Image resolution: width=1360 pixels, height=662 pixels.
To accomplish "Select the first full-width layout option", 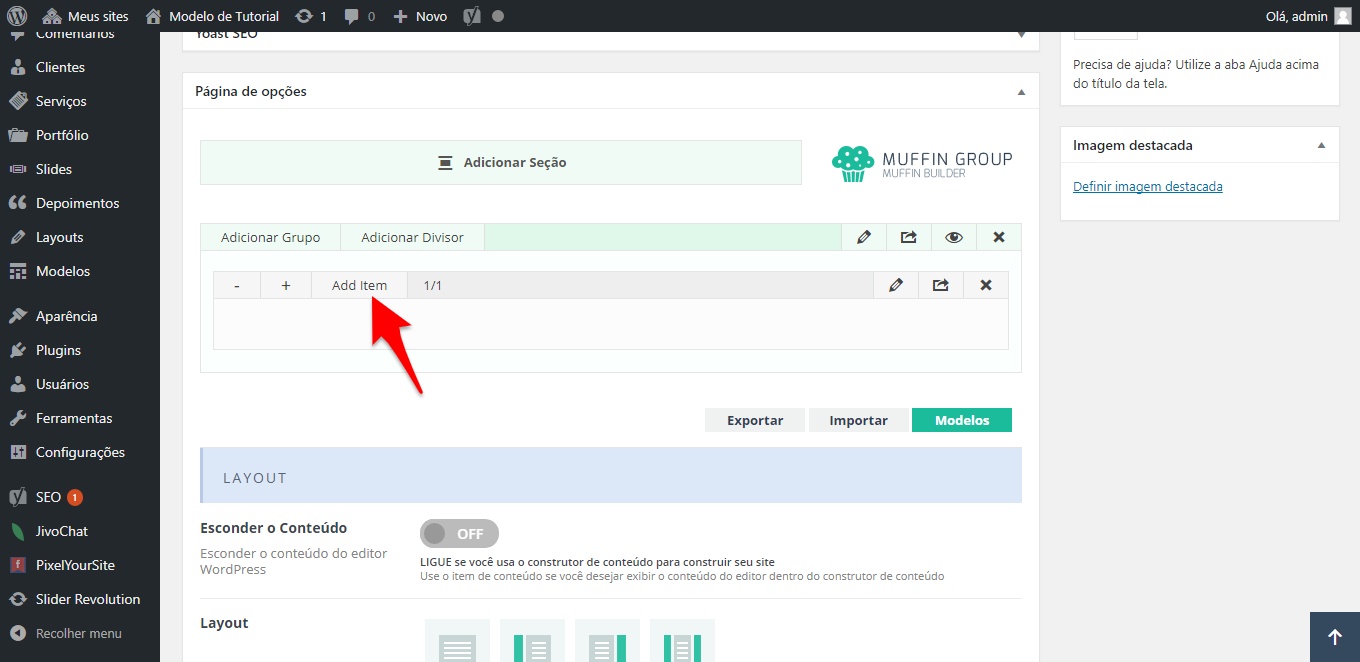I will coord(457,642).
